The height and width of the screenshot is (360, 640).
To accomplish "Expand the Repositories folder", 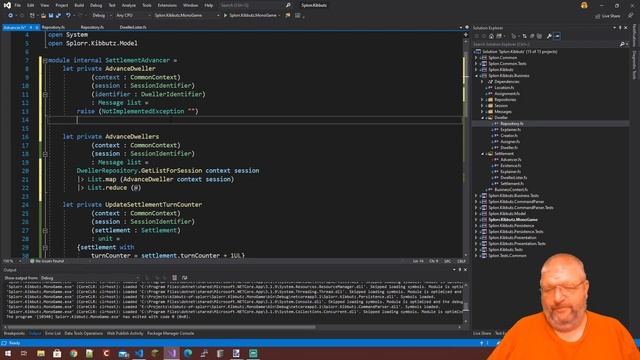I will pos(482,100).
